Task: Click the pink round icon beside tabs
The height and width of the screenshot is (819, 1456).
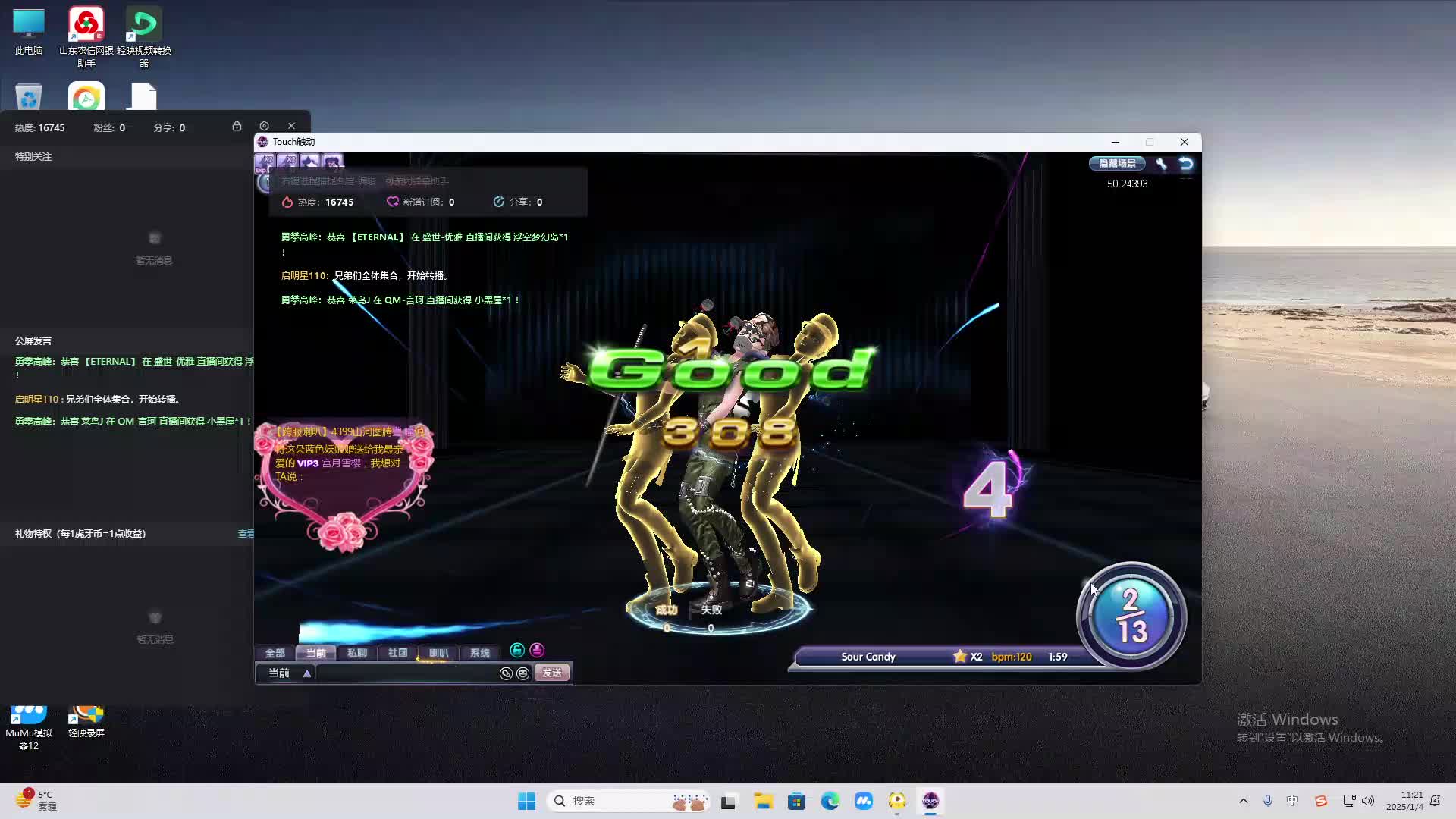Action: click(537, 651)
